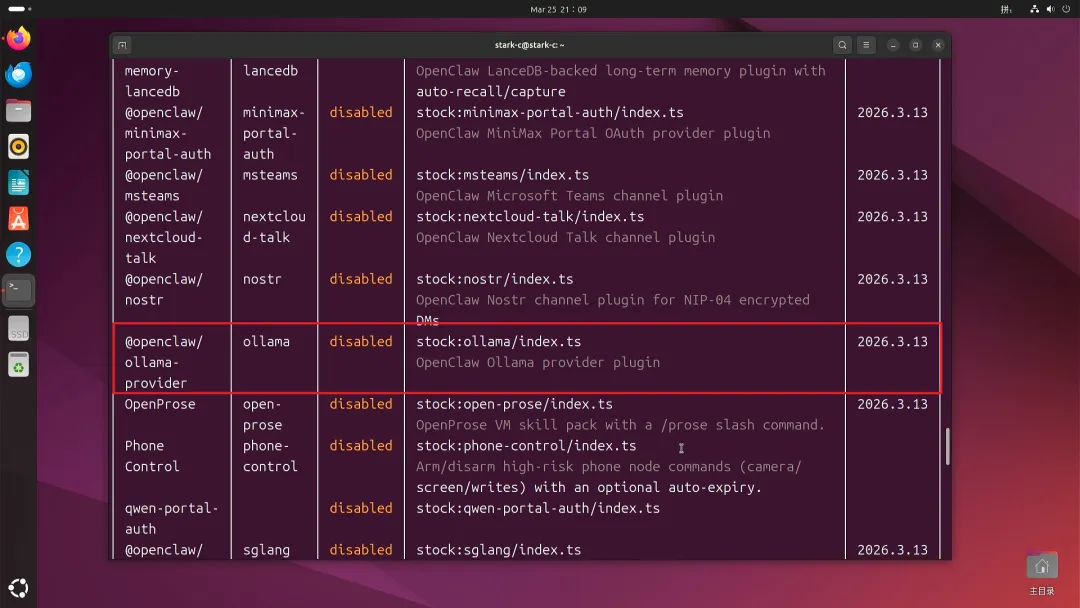The height and width of the screenshot is (608, 1080).
Task: Click the auto-recall/capture text
Action: pos(490,92)
